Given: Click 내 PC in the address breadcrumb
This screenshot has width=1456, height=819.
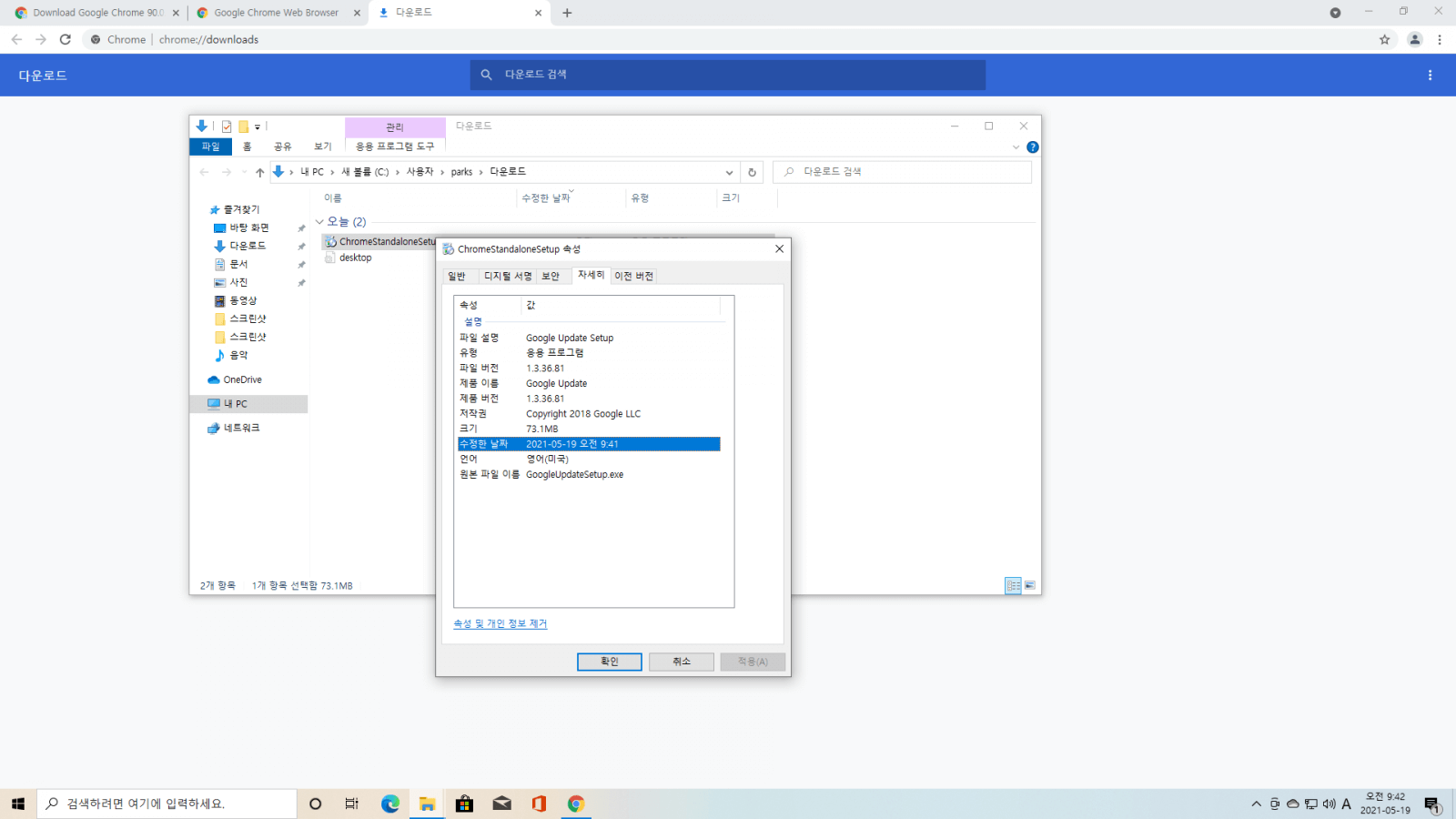Looking at the screenshot, I should [x=312, y=172].
